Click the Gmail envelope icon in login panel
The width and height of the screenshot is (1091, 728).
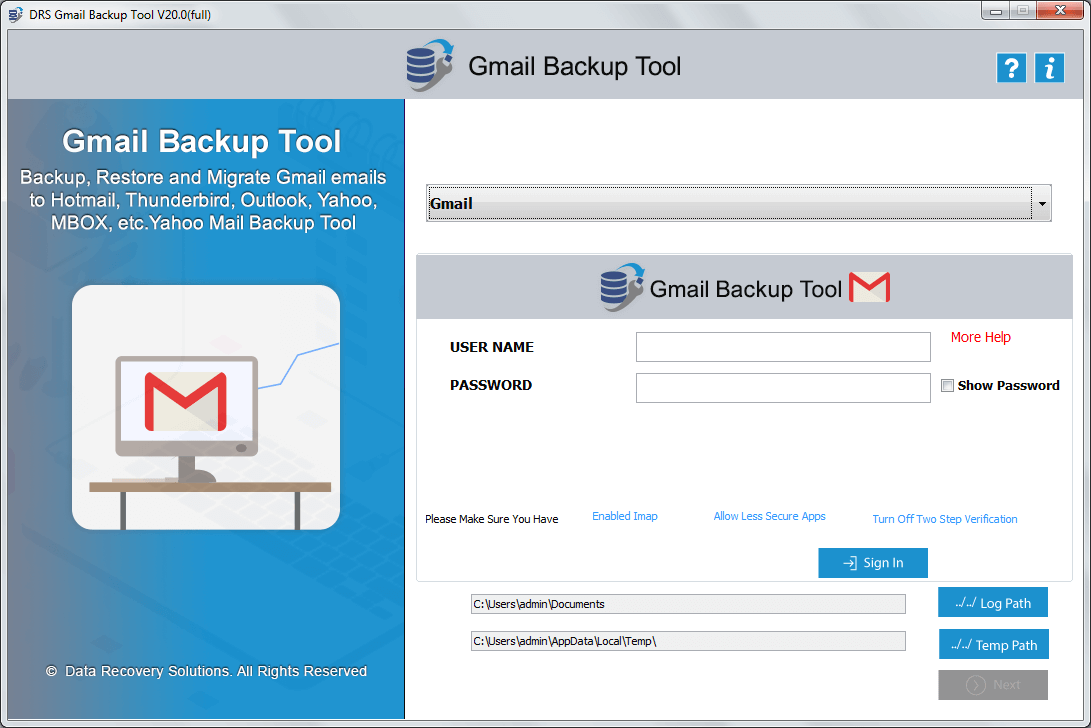coord(870,287)
